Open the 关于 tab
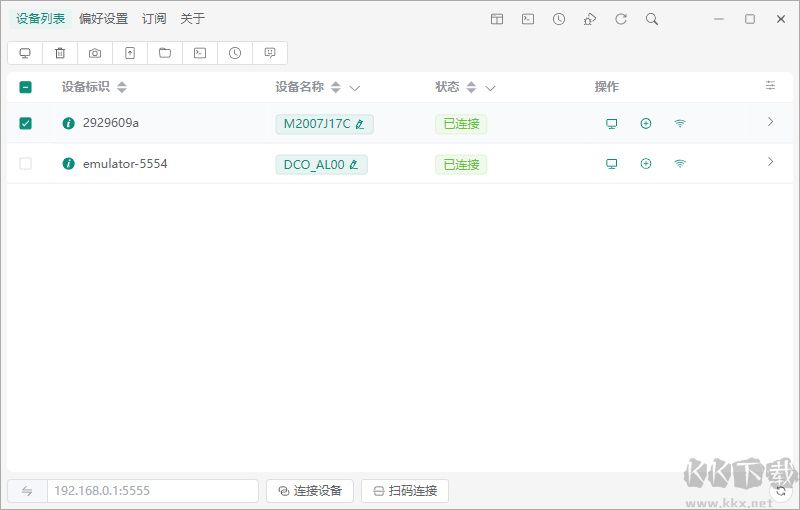Viewport: 800px width, 510px height. 192,19
